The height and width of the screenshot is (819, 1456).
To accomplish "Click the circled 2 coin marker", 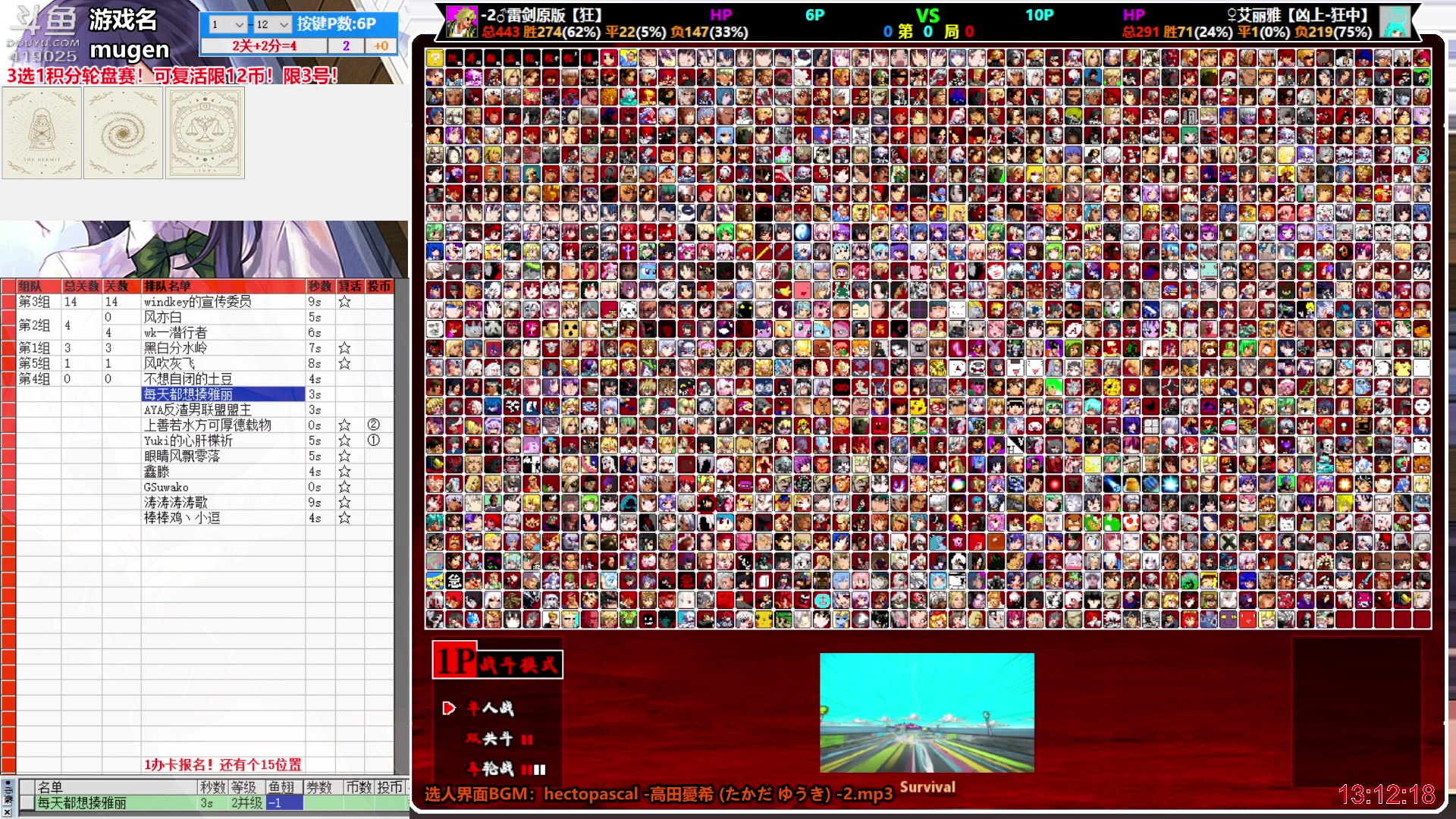I will (374, 425).
